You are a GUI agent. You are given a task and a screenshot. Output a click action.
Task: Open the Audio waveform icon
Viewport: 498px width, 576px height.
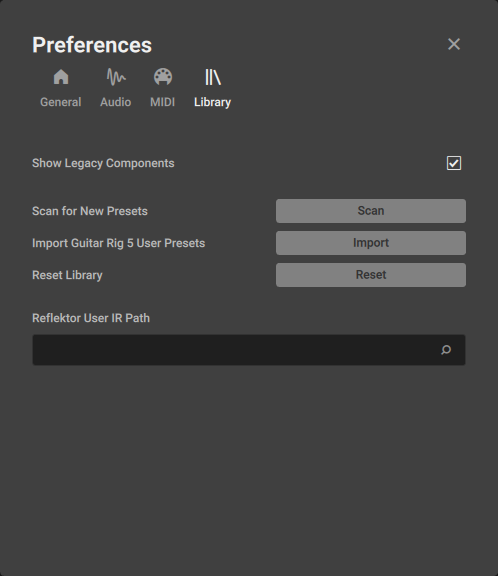(116, 77)
